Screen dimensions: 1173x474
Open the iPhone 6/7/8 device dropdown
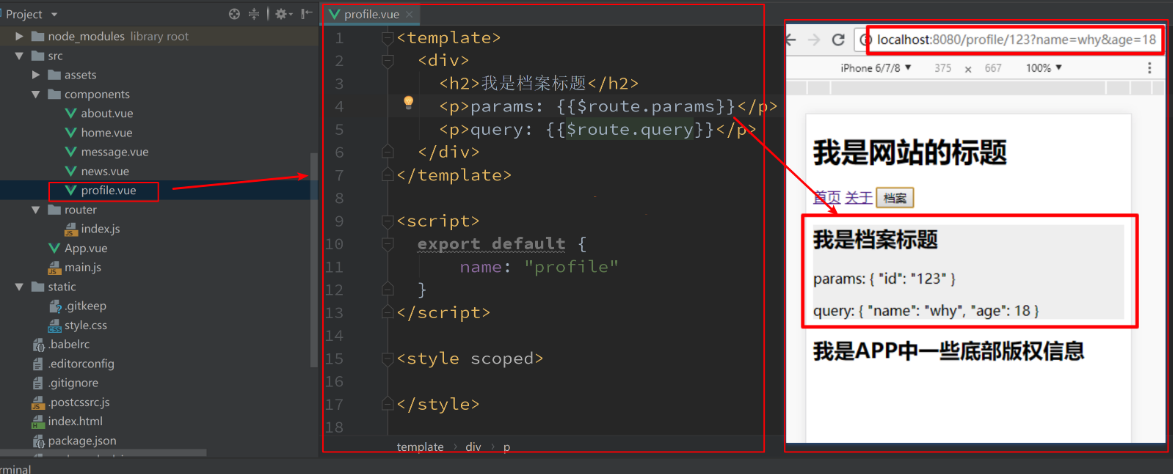click(875, 68)
